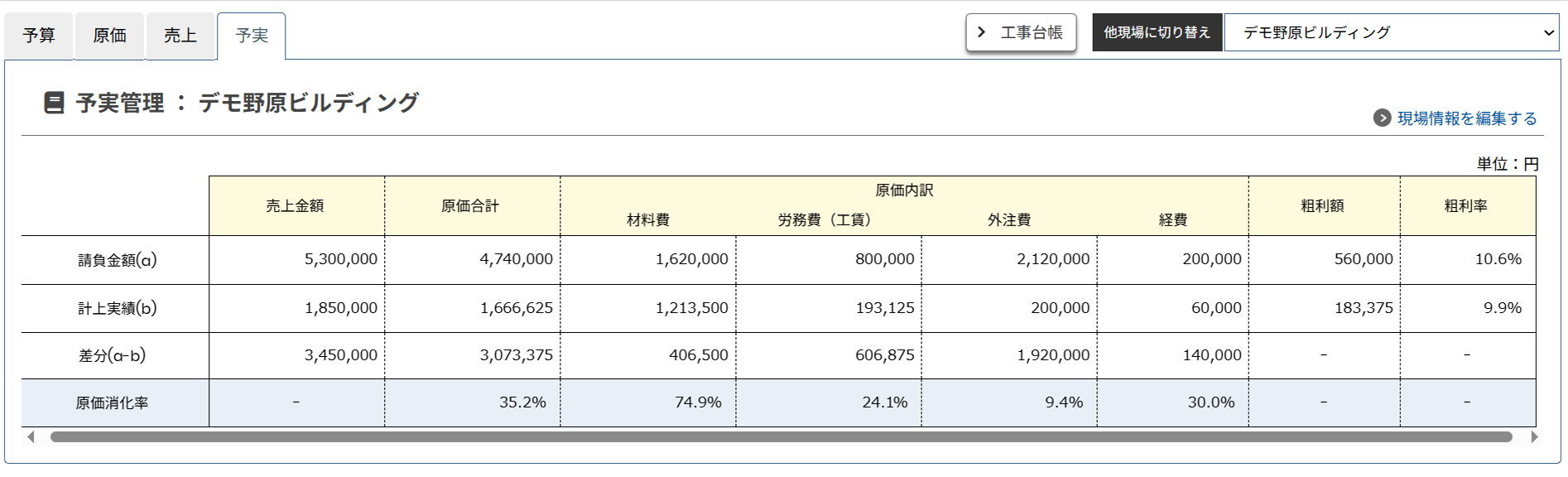Click the 粗利額 column header
The image size is (1568, 477).
pos(1322,206)
